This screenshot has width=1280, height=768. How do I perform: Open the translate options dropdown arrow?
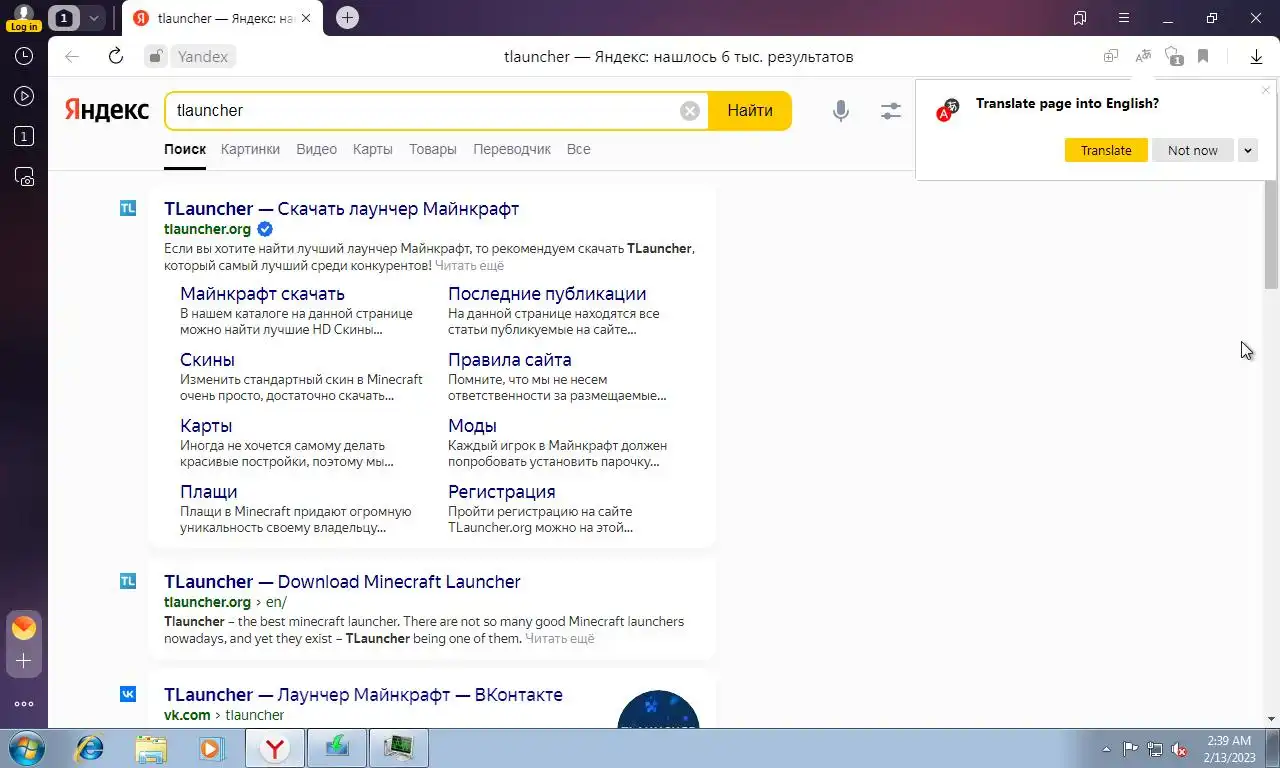(x=1248, y=150)
